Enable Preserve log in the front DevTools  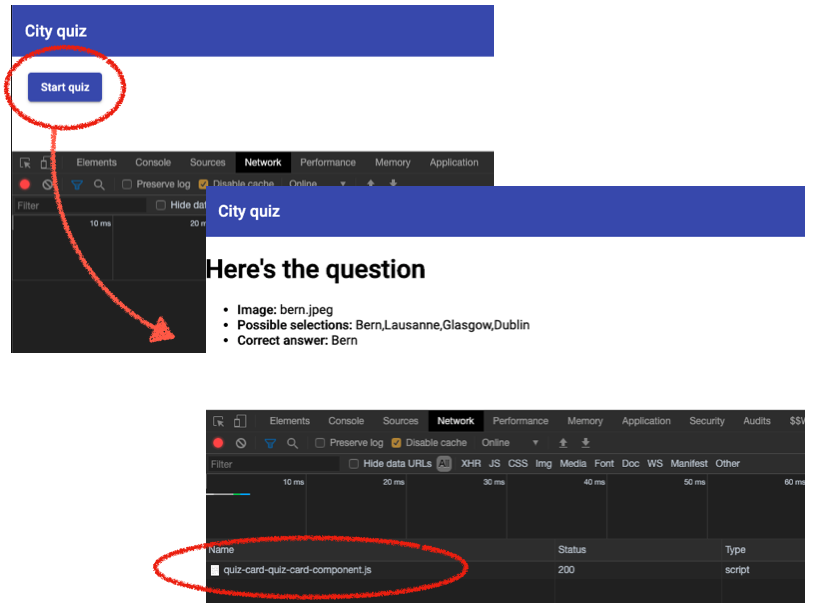(320, 443)
